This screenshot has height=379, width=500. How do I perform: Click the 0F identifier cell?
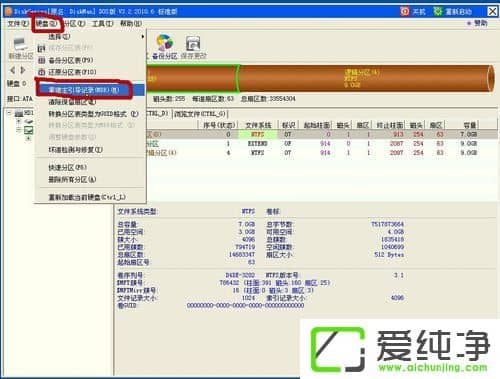tap(287, 143)
